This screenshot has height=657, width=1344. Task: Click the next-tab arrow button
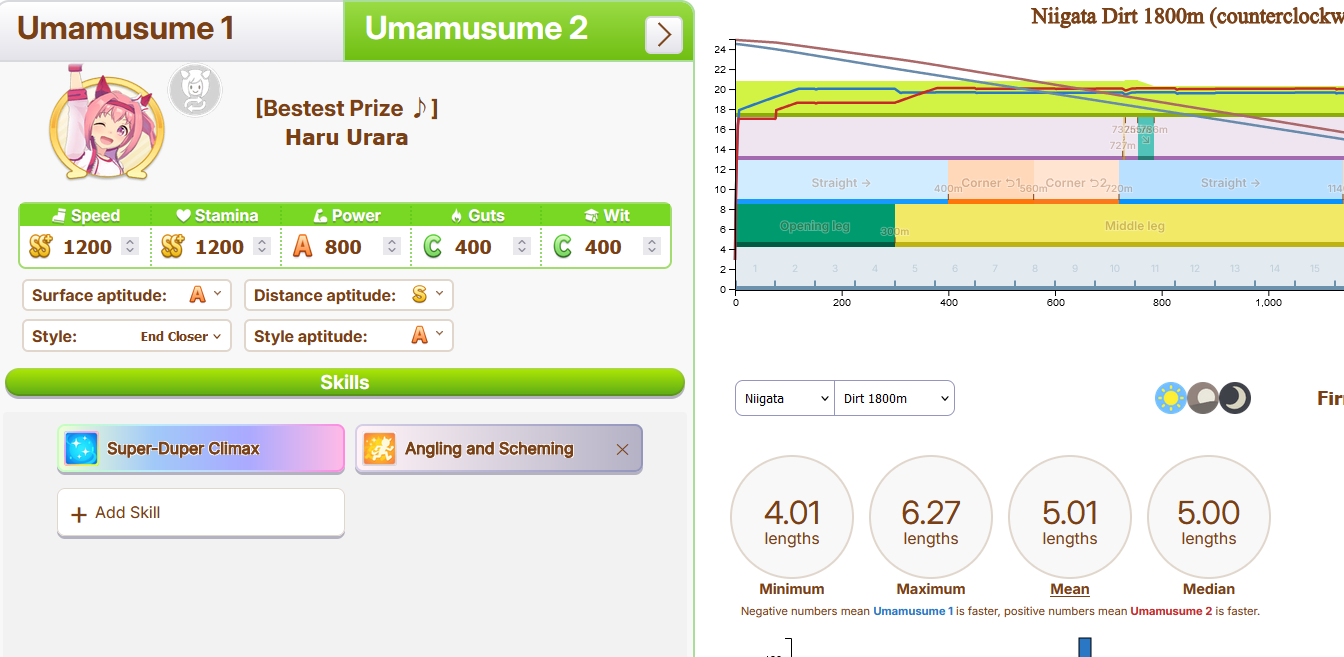coord(664,35)
